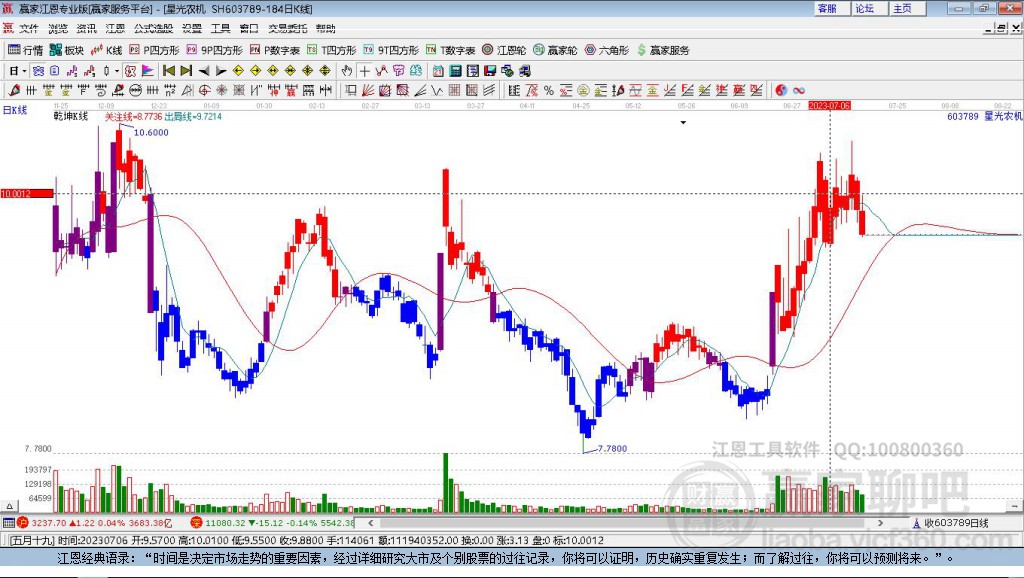Click the 11080.32 Shenzhen index status entry
This screenshot has height=578, width=1024.
[x=272, y=523]
